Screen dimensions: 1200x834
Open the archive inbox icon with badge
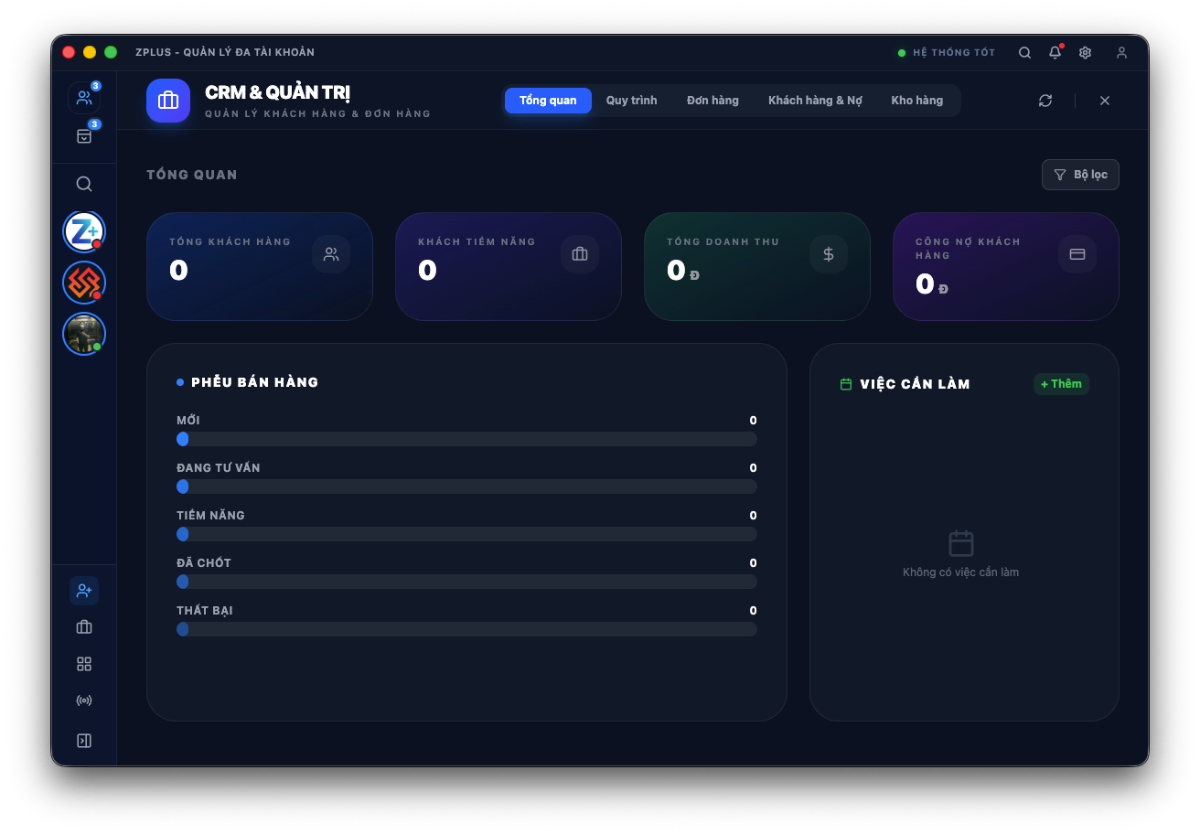point(84,136)
